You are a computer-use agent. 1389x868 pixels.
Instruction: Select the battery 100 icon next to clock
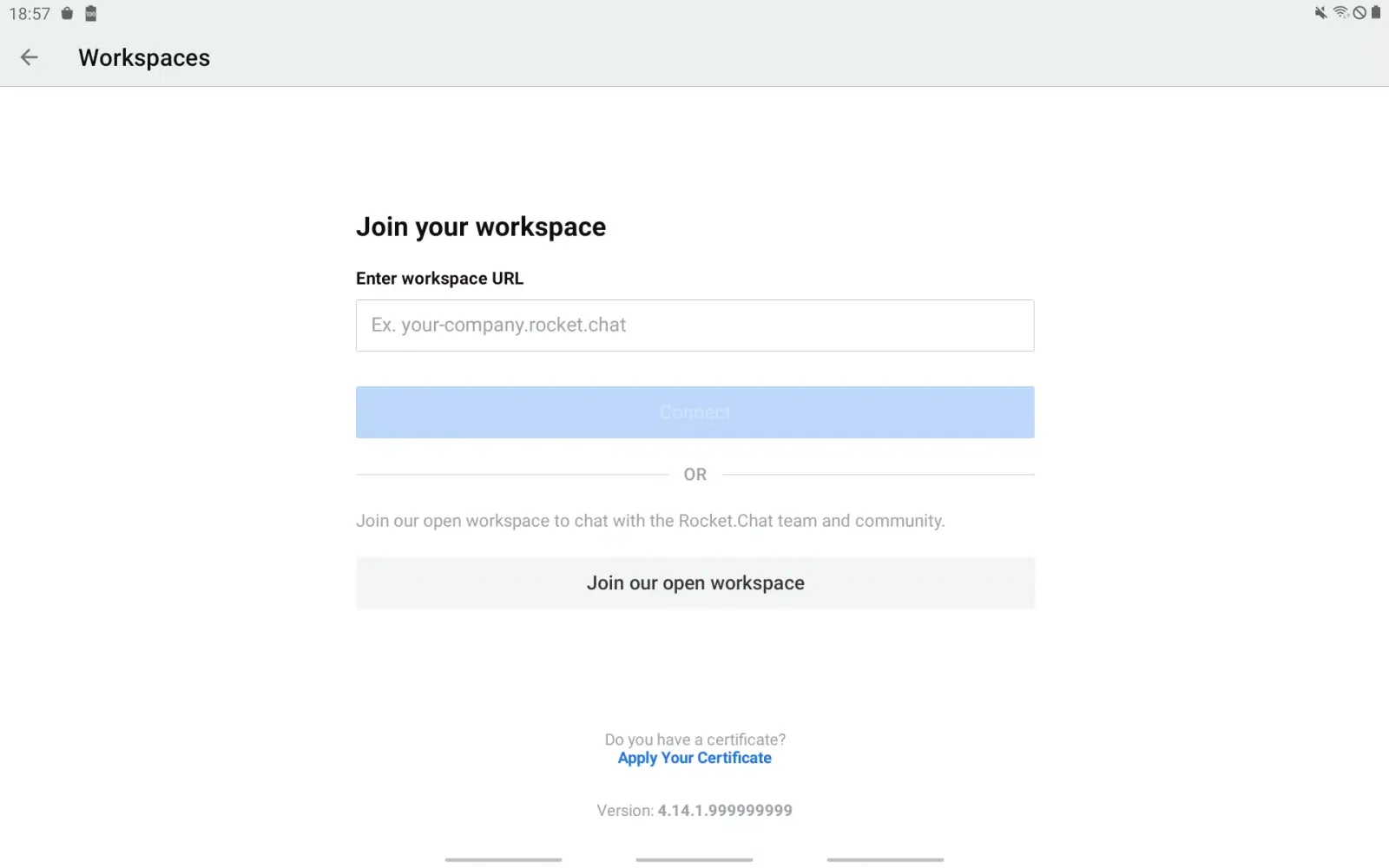pos(90,13)
